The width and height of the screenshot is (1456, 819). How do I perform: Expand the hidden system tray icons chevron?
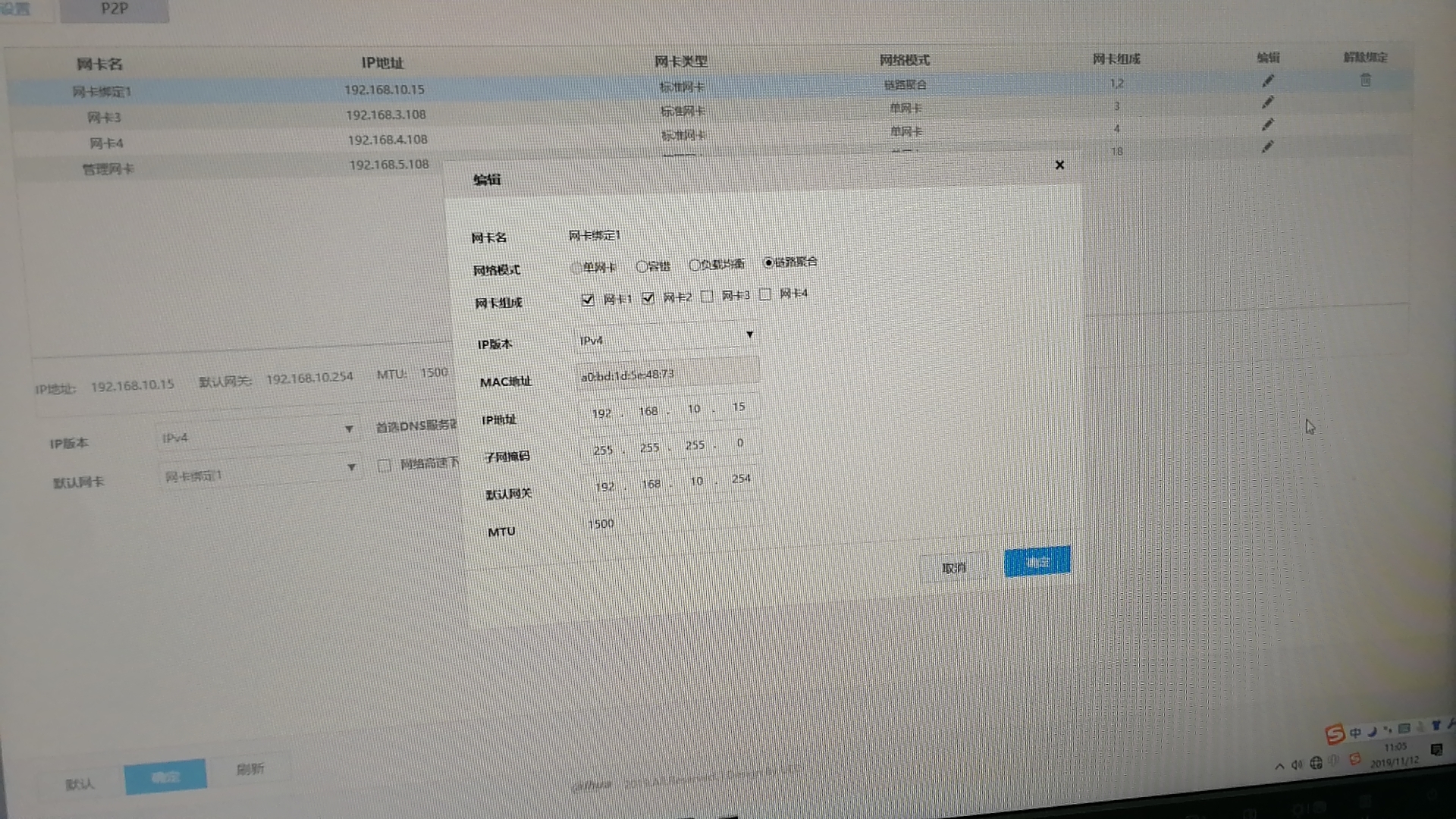[x=1279, y=766]
